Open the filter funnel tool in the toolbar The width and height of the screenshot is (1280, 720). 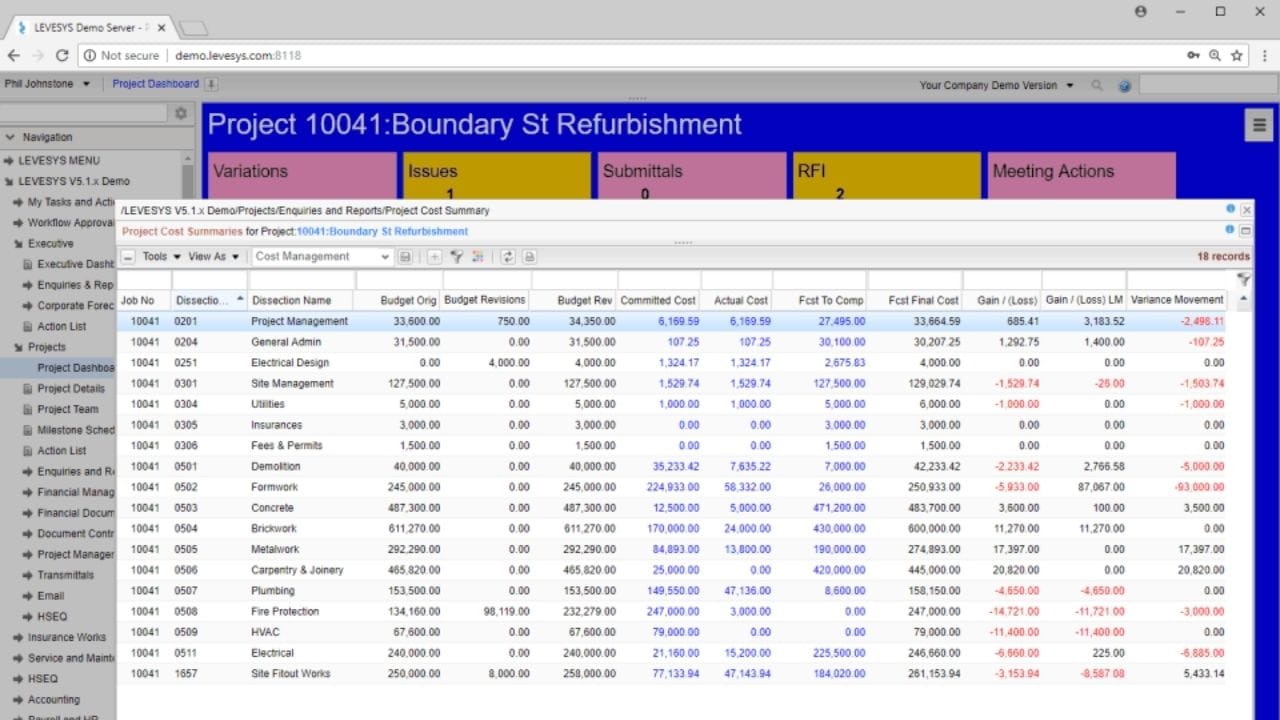coord(457,257)
